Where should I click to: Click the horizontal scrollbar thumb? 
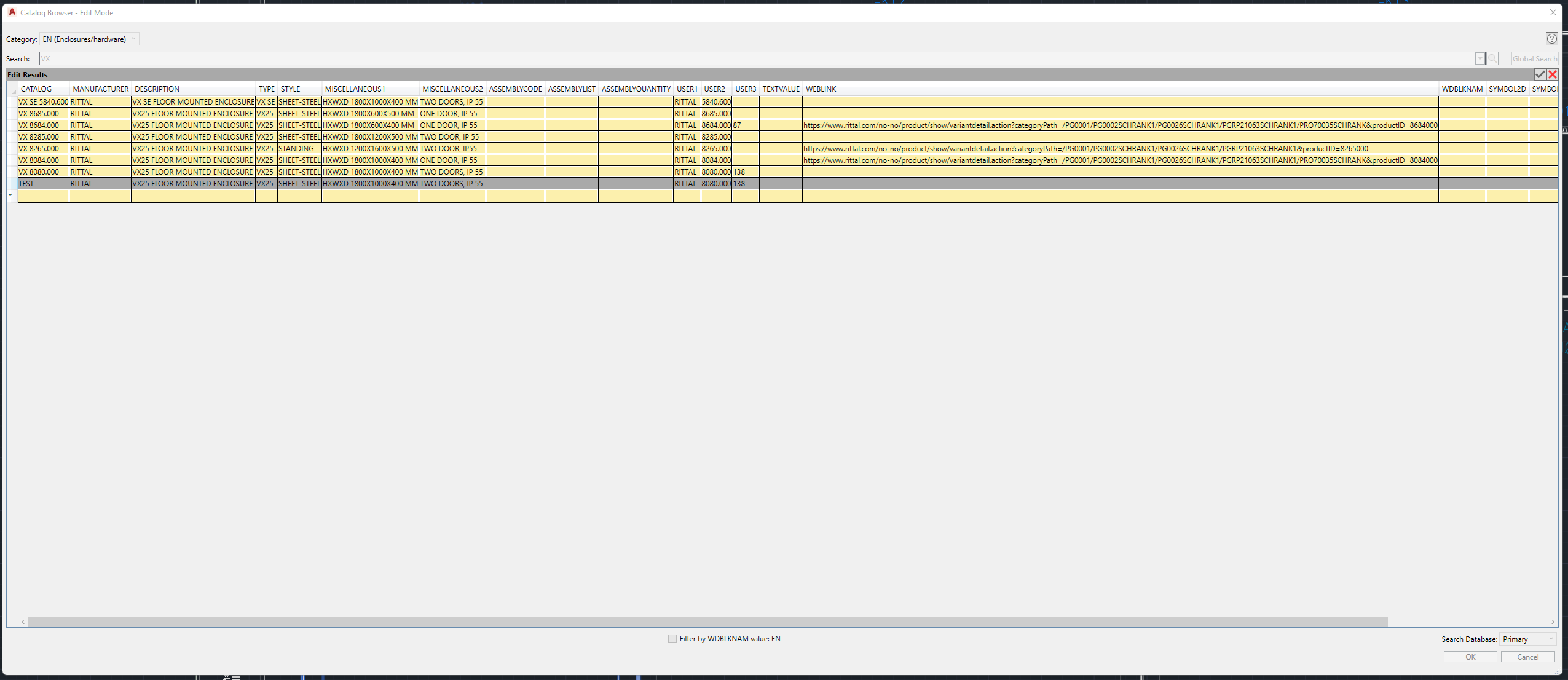(x=707, y=622)
